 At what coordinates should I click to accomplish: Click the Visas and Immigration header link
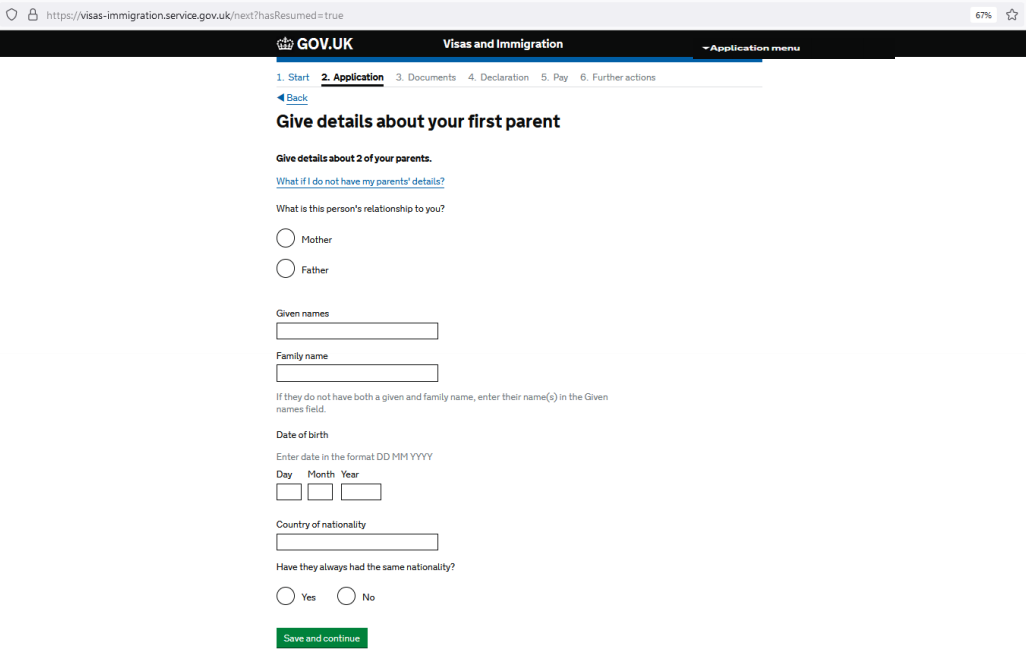(503, 44)
